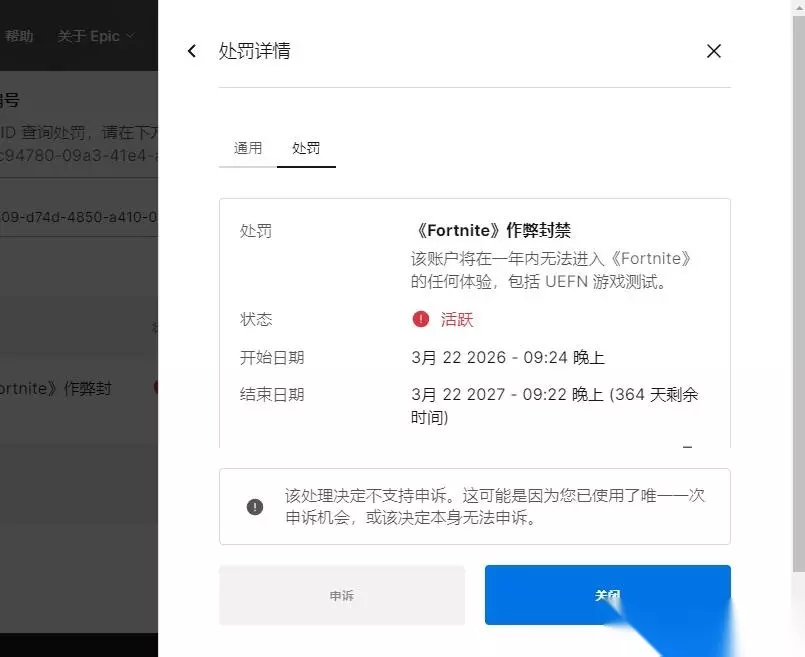Click the small dash below the end date

(x=687, y=448)
